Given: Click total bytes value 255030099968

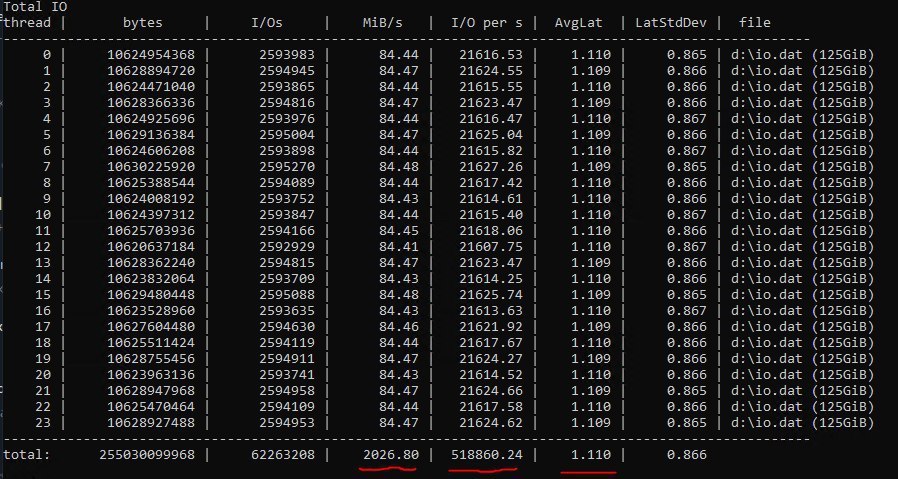Looking at the screenshot, I should point(147,455).
